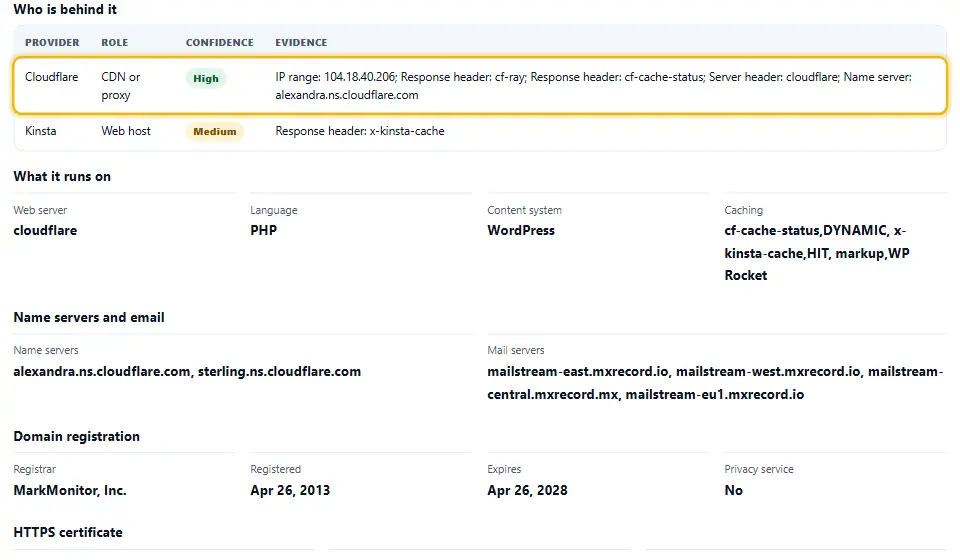960x560 pixels.
Task: Click the 'Web host' role cell
Action: (x=126, y=130)
